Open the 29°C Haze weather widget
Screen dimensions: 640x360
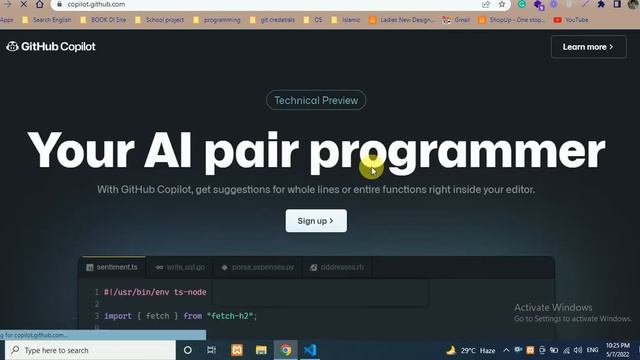tap(471, 351)
